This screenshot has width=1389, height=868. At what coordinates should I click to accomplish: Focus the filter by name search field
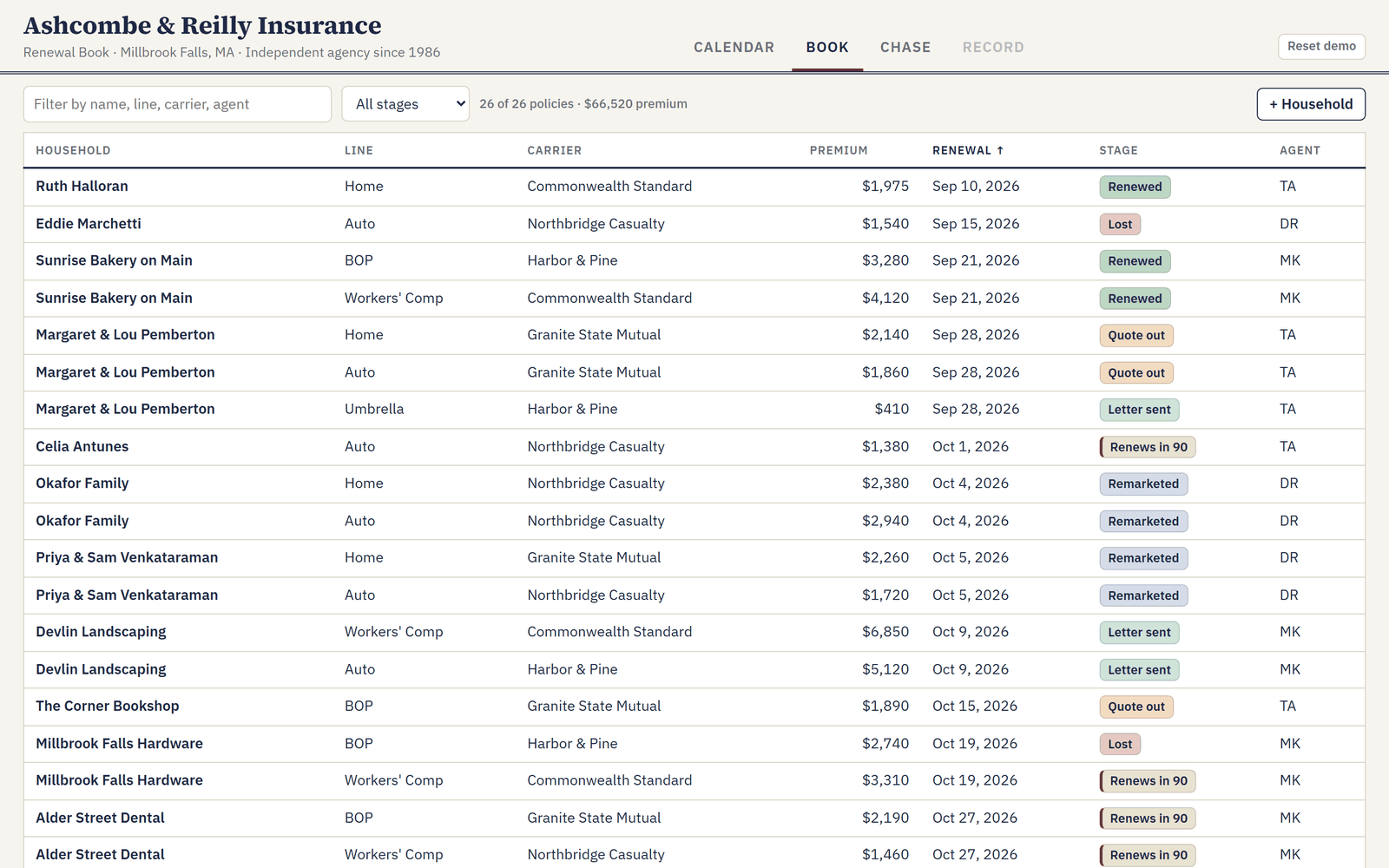point(177,104)
